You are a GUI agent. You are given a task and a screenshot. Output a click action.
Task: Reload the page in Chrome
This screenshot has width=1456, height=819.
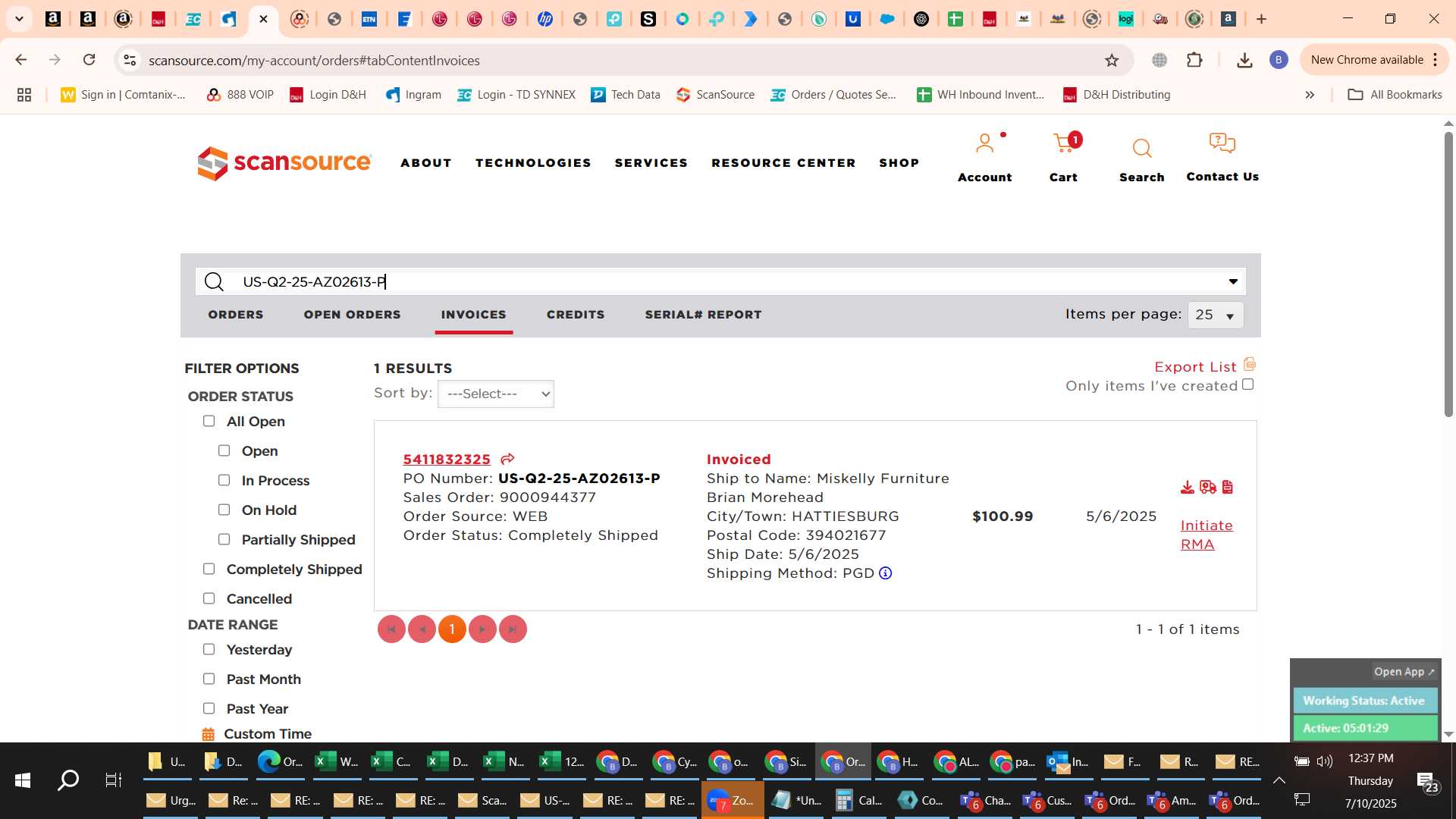pyautogui.click(x=89, y=60)
